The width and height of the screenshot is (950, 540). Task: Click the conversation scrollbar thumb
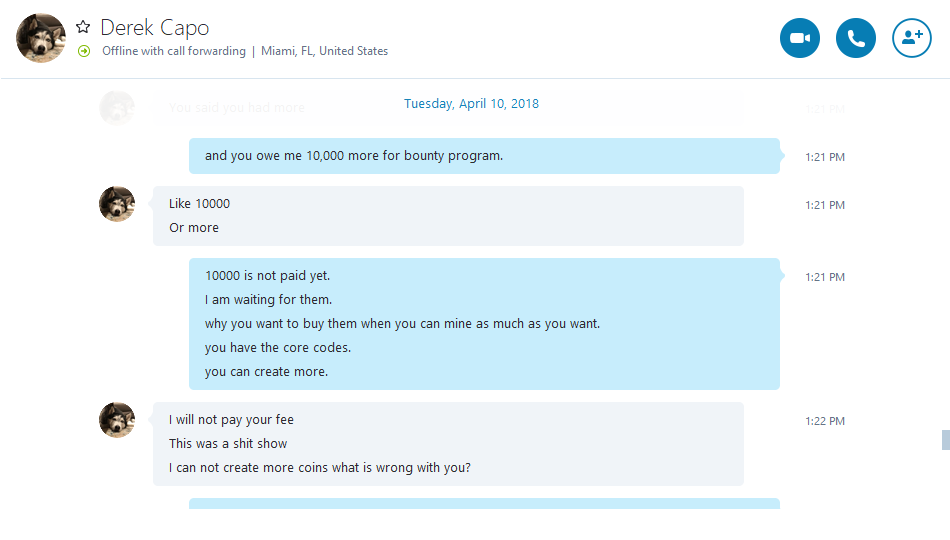[945, 440]
